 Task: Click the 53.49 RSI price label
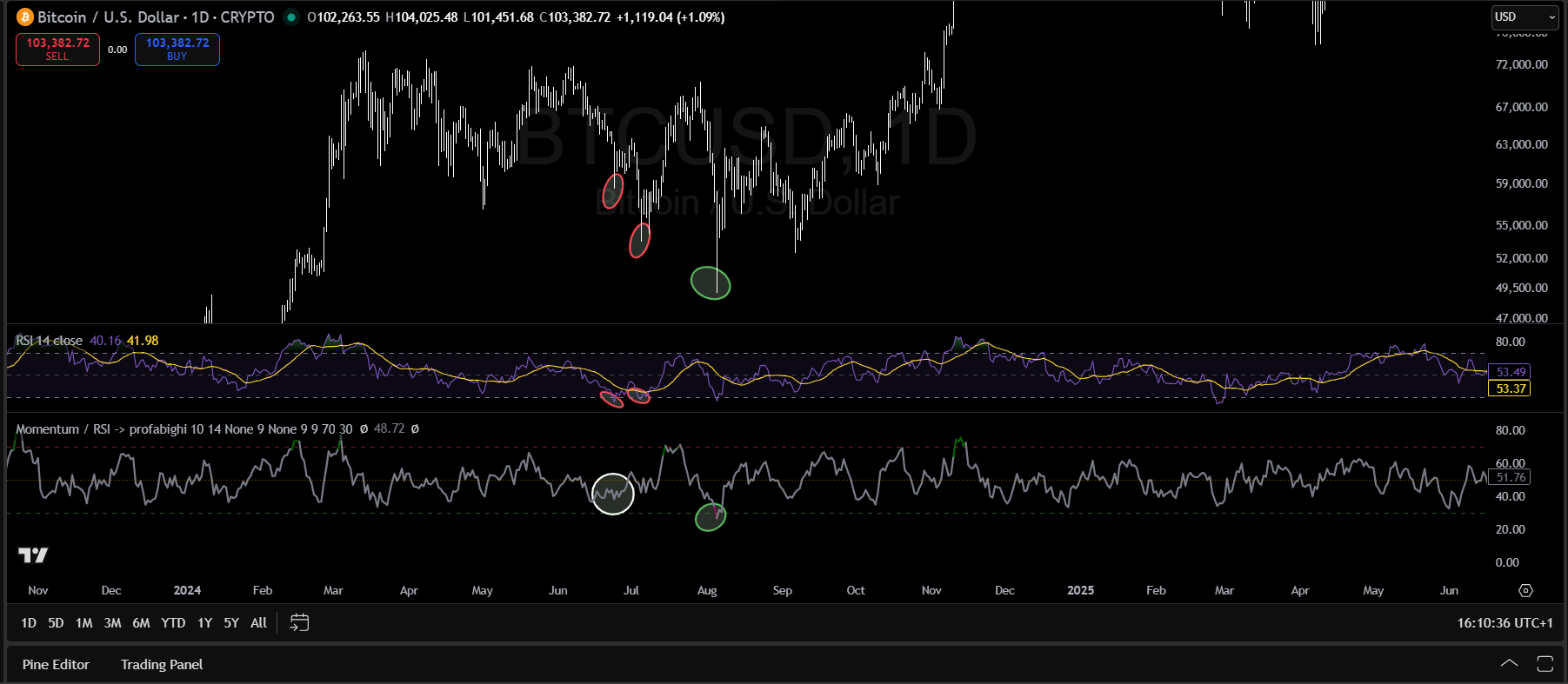point(1511,372)
